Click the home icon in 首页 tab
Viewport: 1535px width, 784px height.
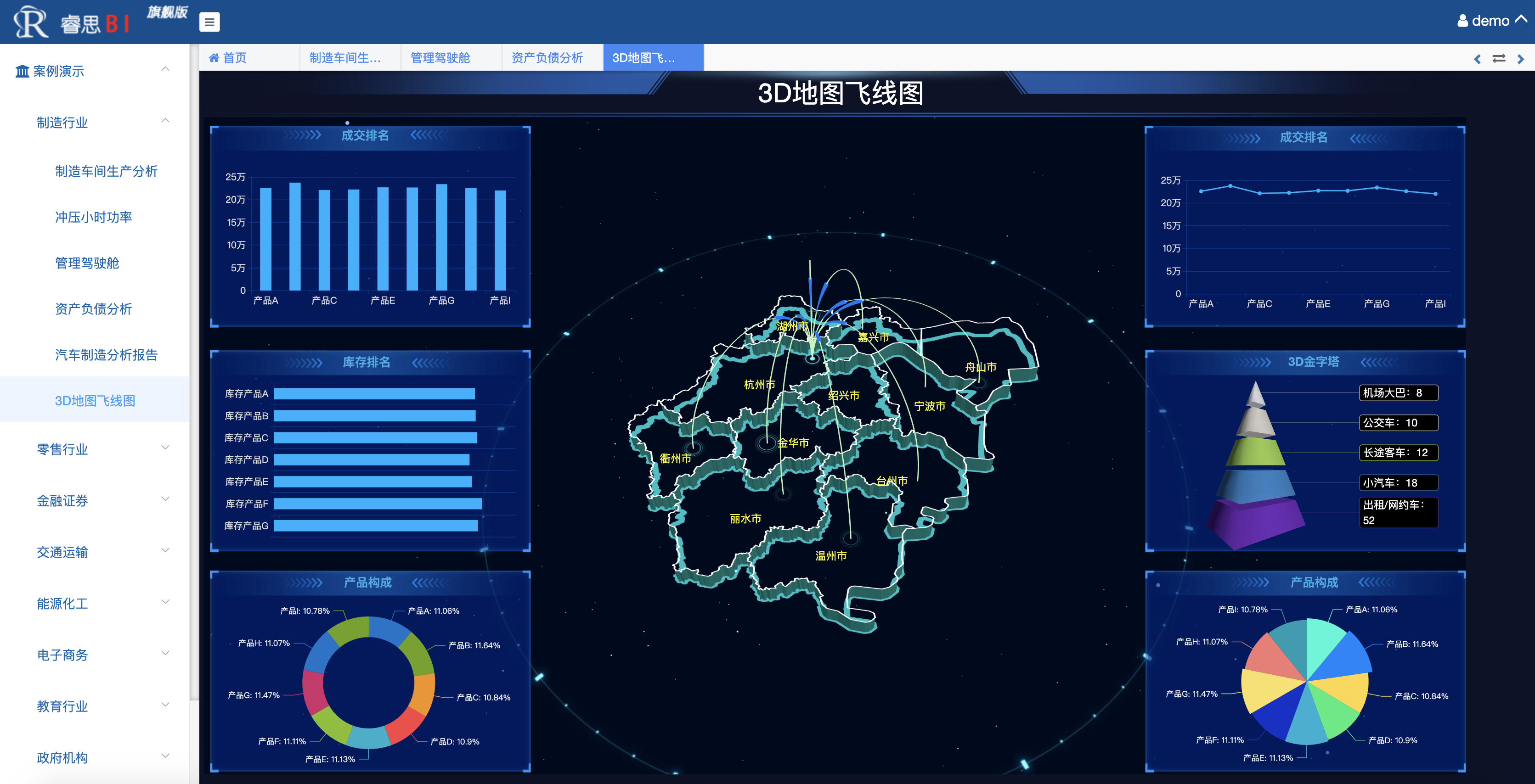[x=213, y=58]
